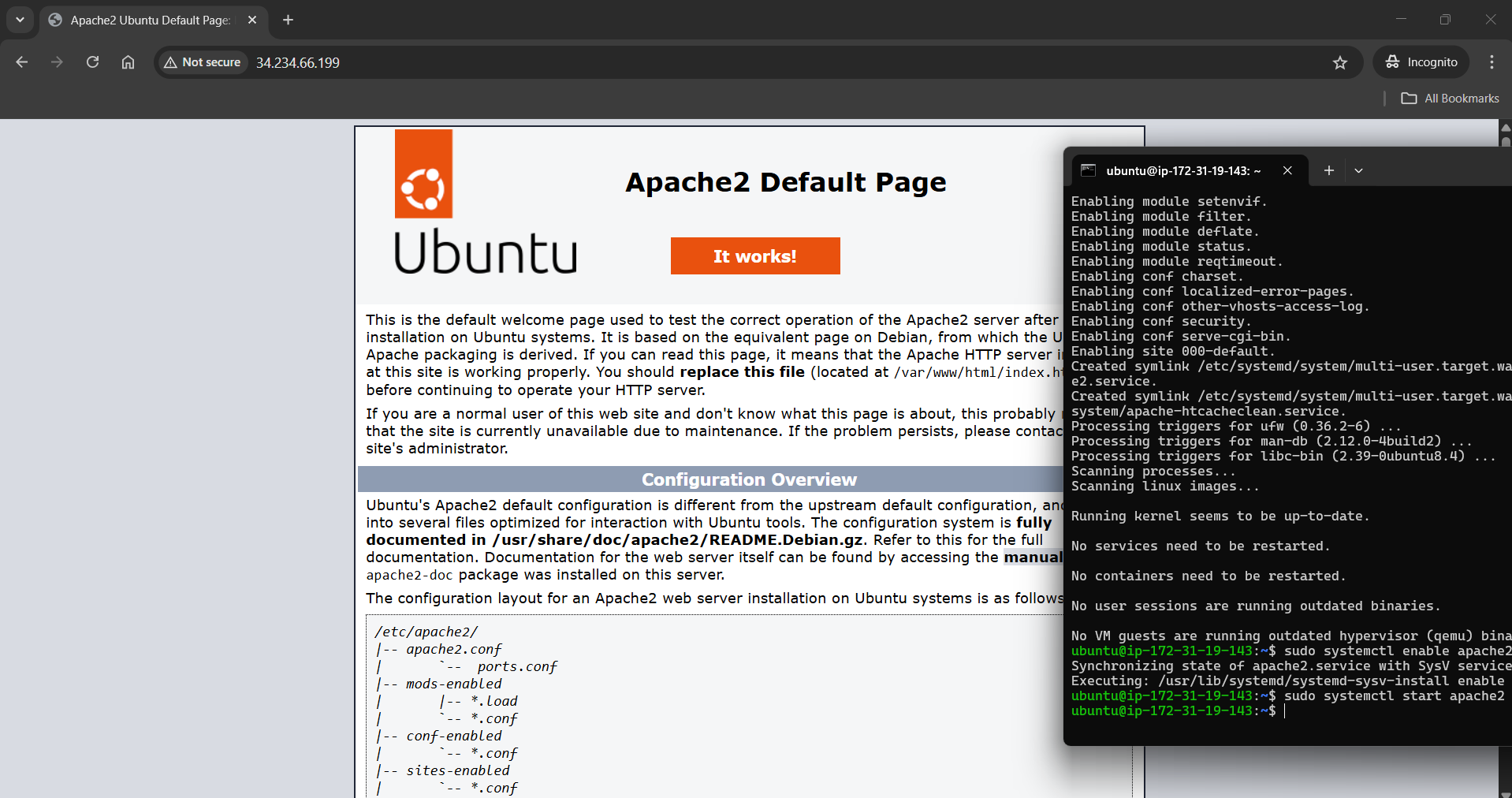
Task: Click the *.load entry in the tree
Action: 494,701
